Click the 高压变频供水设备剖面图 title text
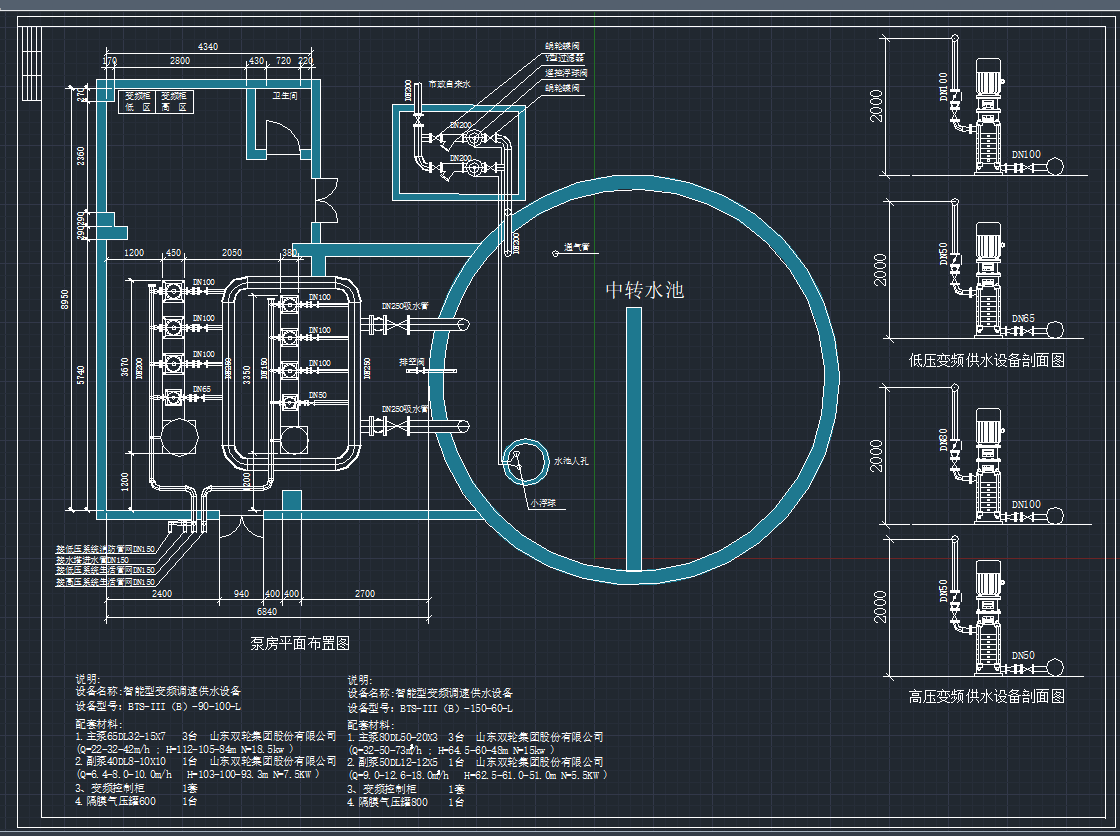Viewport: 1120px width, 836px height. pos(986,696)
